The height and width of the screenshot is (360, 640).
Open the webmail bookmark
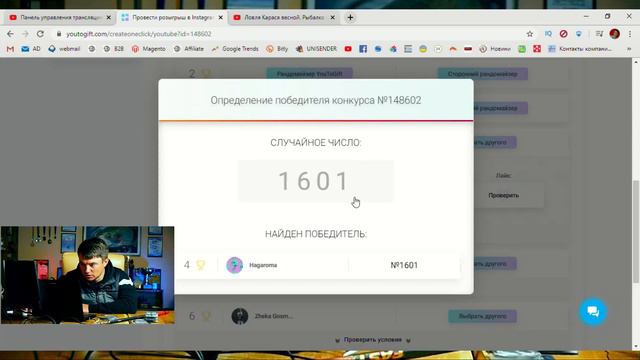[x=64, y=49]
